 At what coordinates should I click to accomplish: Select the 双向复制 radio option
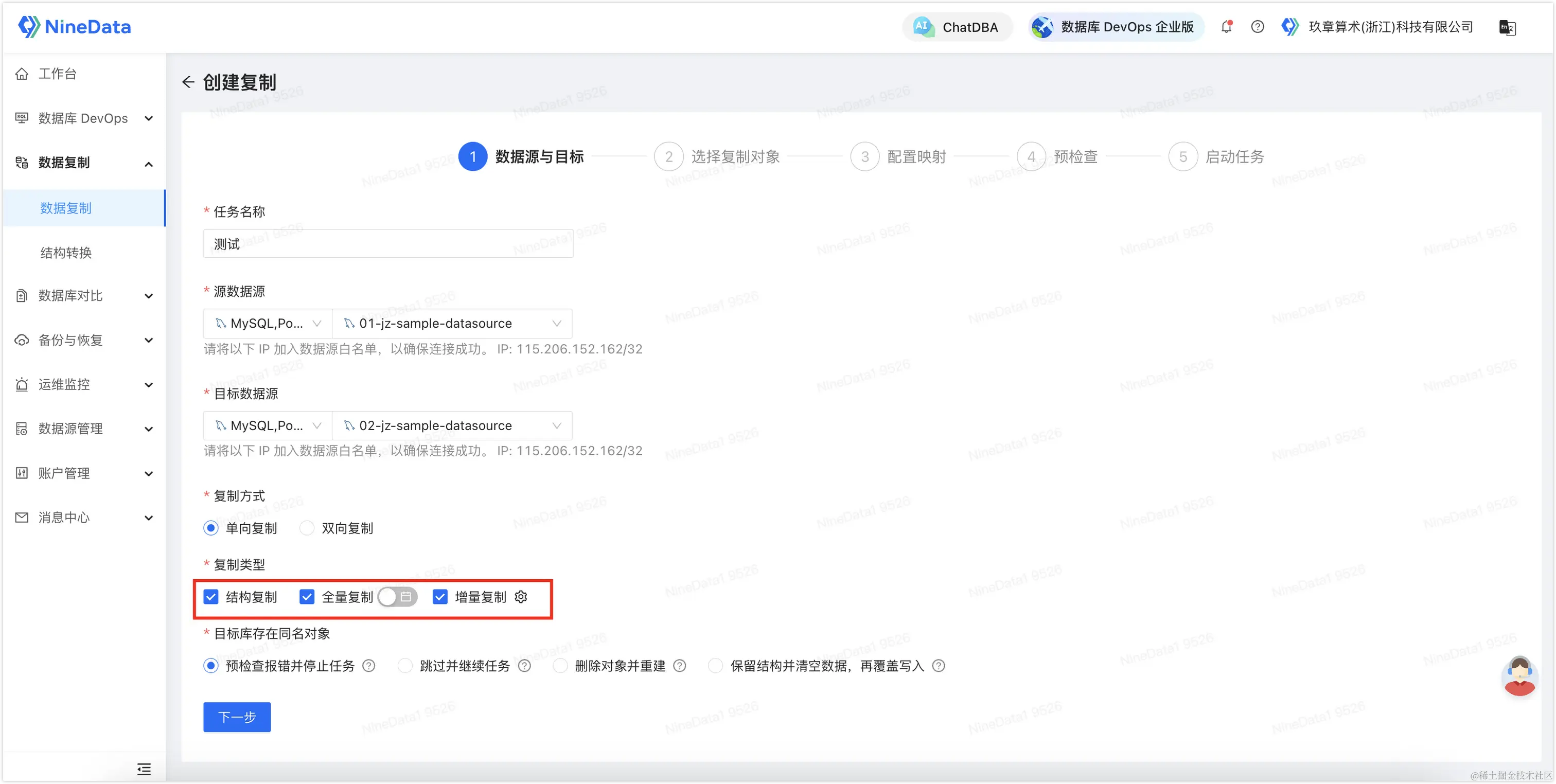(307, 528)
